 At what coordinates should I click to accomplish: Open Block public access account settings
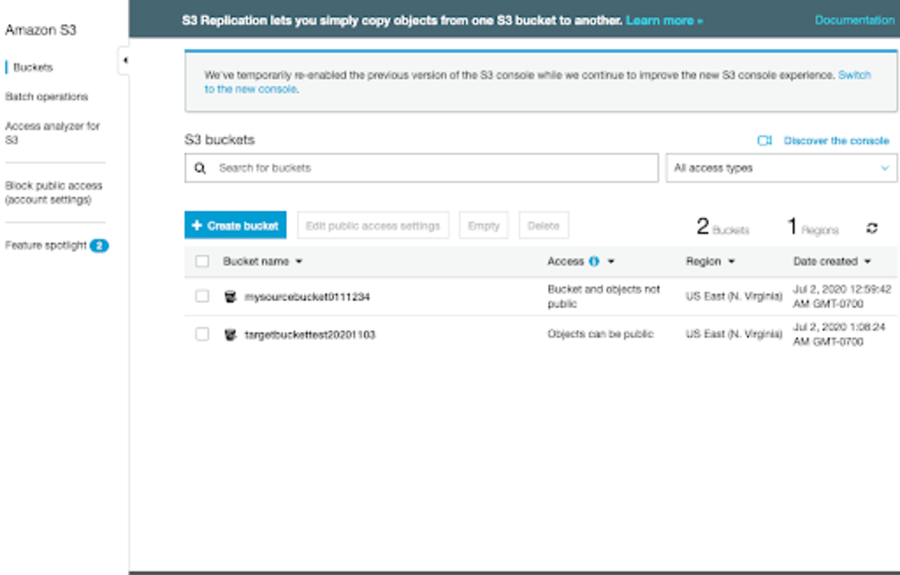click(53, 192)
